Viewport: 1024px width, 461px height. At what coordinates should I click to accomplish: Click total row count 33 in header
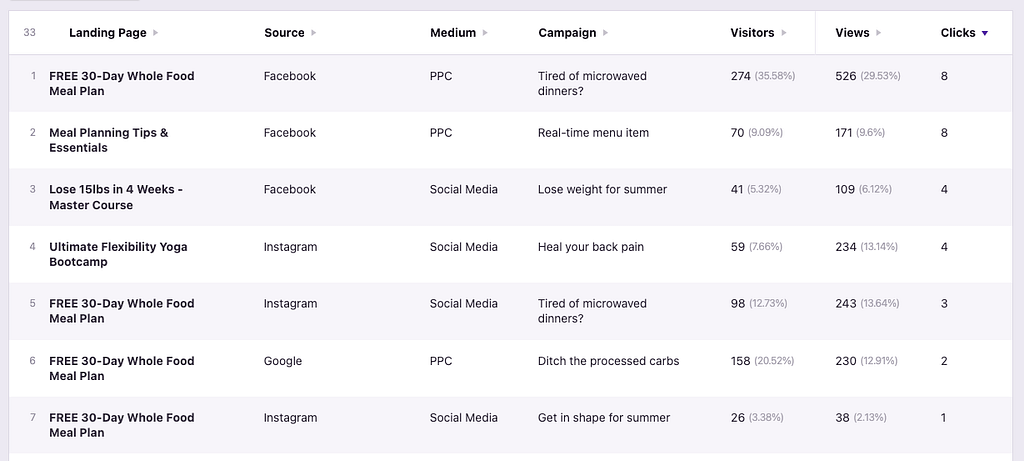coord(30,33)
